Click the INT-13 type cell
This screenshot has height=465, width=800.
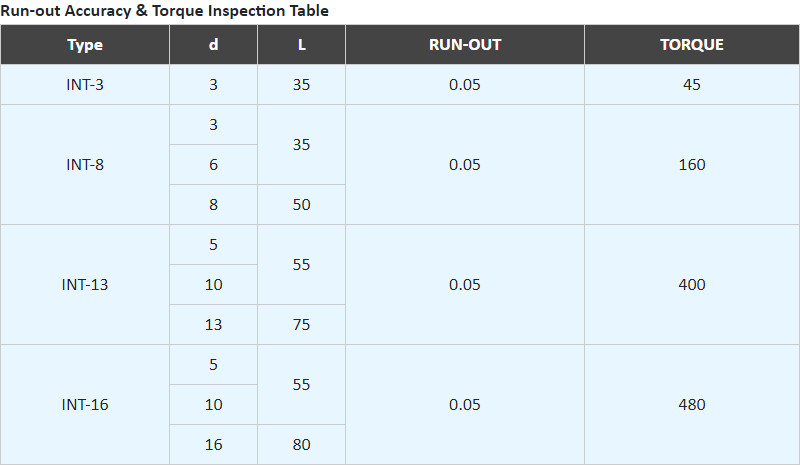(x=85, y=285)
